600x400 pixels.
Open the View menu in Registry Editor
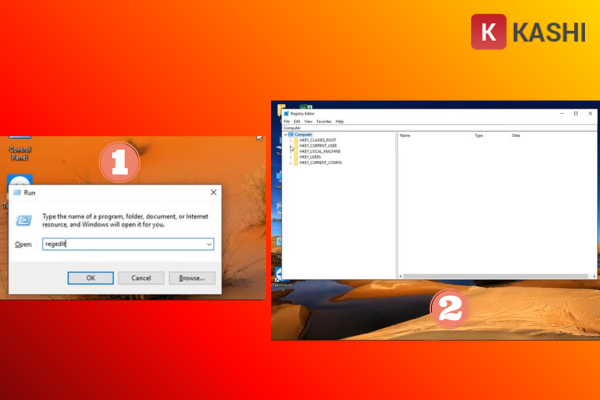click(x=308, y=121)
